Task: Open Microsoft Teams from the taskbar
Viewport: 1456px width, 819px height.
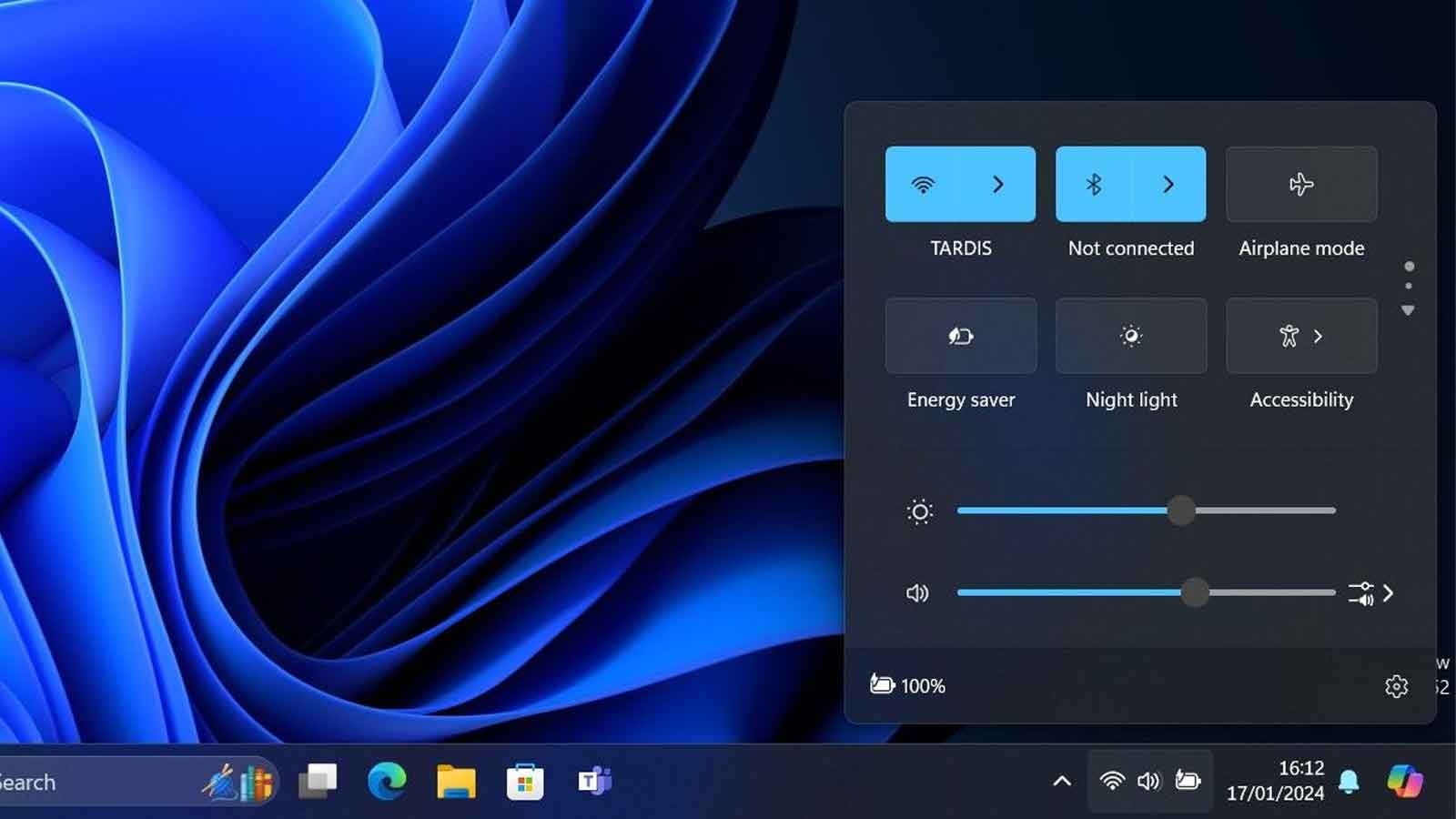Action: pyautogui.click(x=594, y=781)
